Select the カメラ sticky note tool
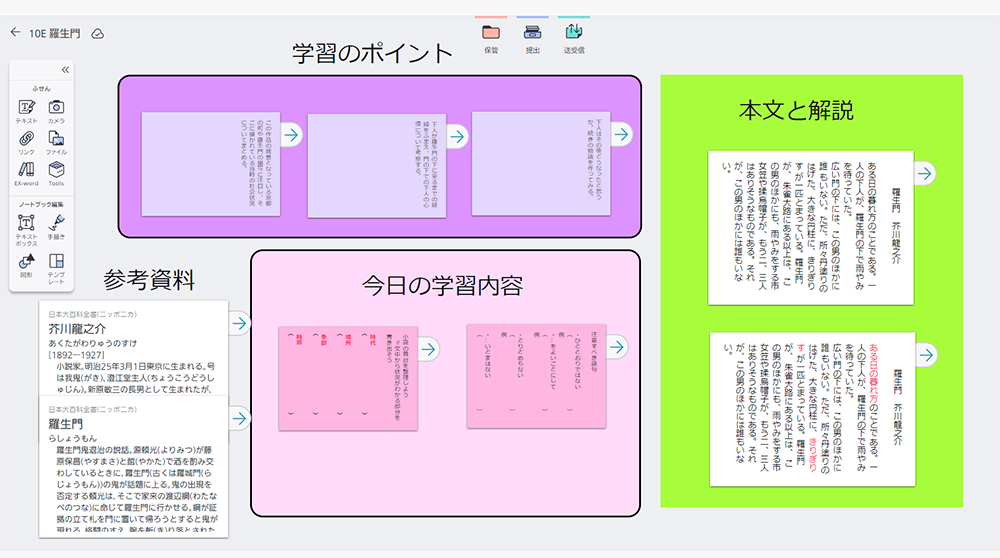Screen dimensions: 1000x558 (56, 111)
